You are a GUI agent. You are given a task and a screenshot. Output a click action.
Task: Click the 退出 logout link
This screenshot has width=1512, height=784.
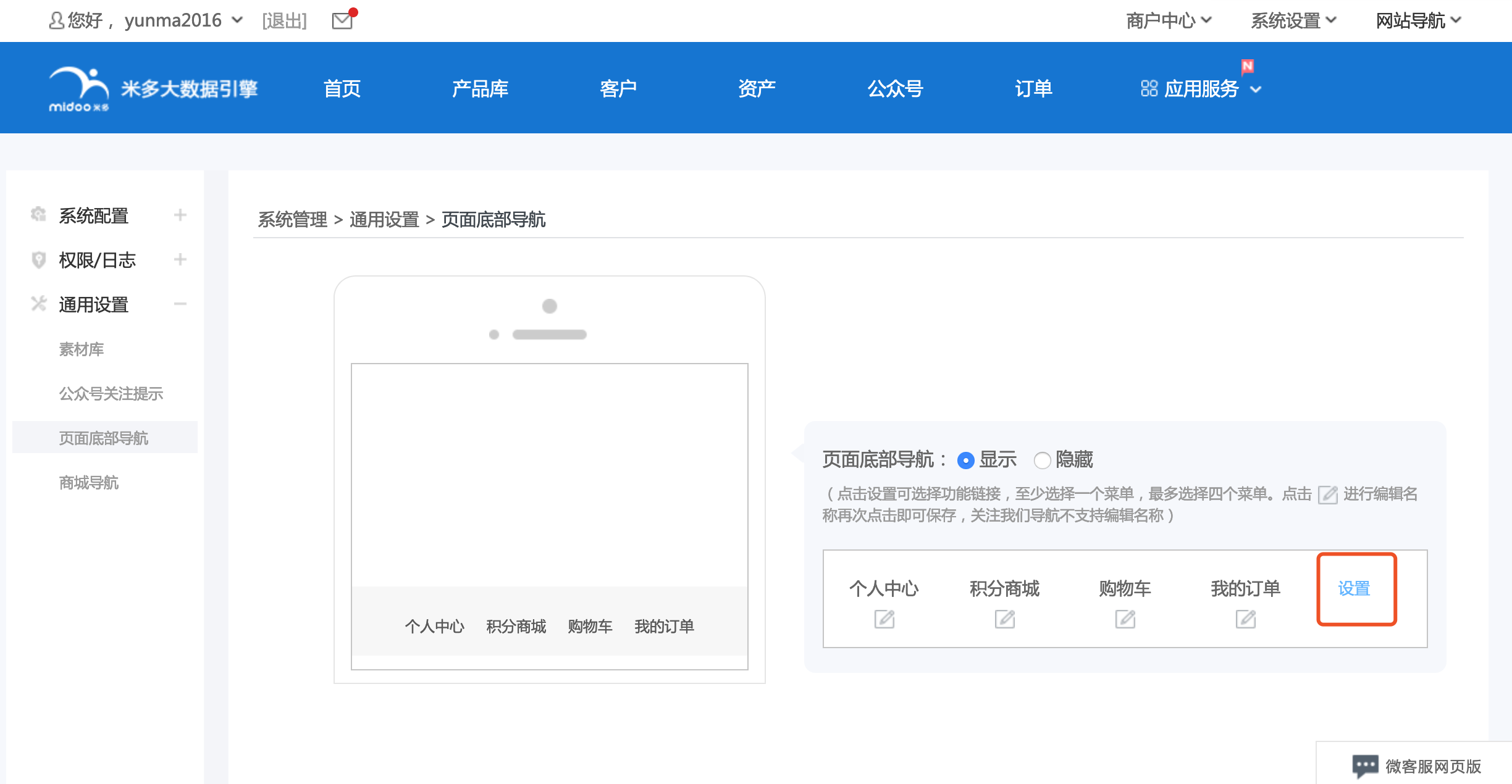[x=284, y=20]
